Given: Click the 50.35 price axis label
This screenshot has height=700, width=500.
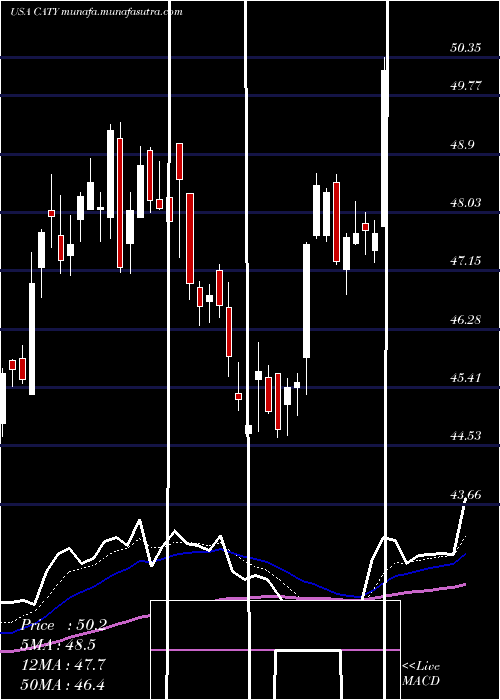Looking at the screenshot, I should coord(466,47).
